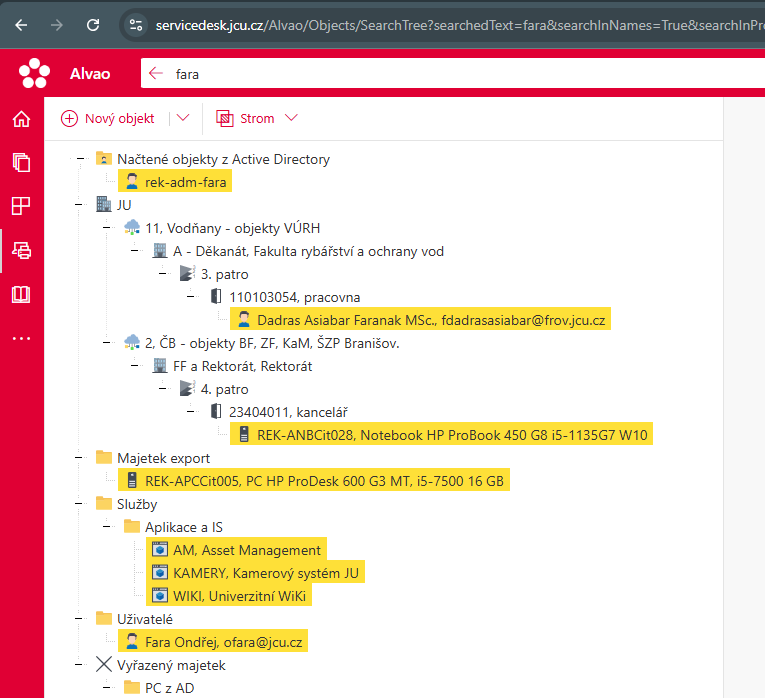This screenshot has height=698, width=765.
Task: Click the stacked documents sidebar icon
Action: pyautogui.click(x=21, y=162)
